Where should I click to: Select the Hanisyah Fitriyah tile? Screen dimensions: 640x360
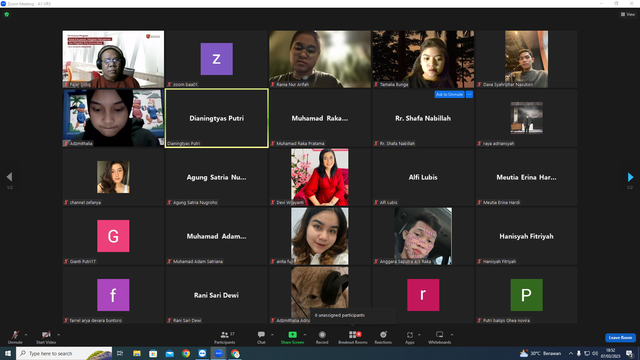pyautogui.click(x=527, y=236)
